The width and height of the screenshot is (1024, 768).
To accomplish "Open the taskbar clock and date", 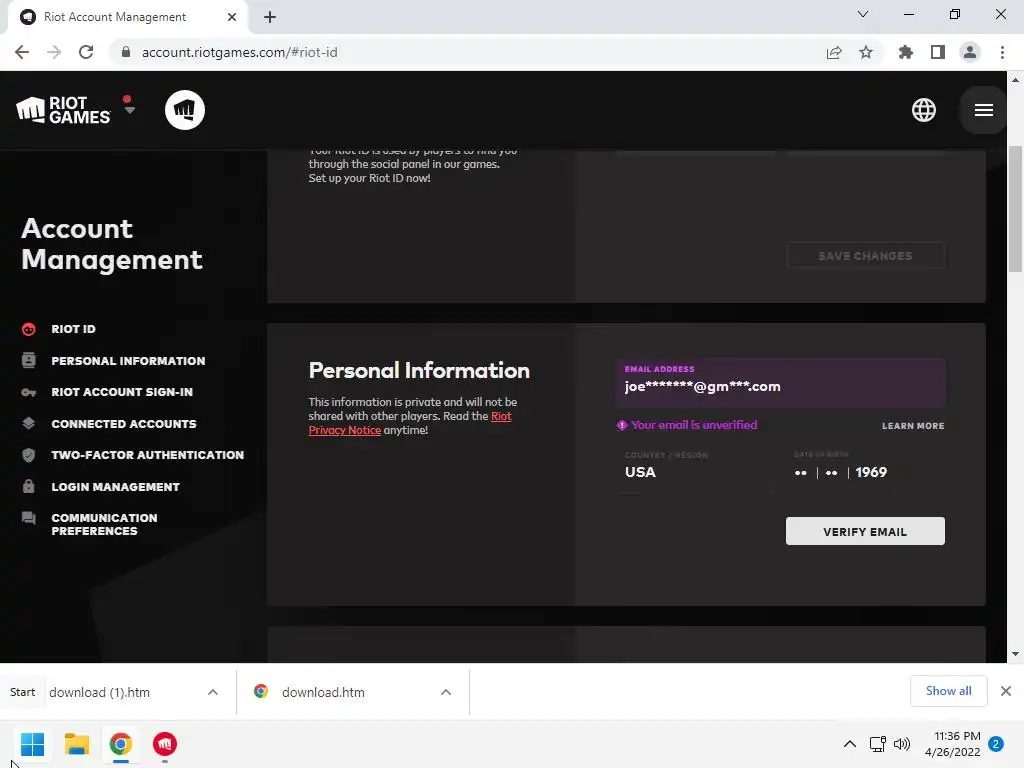I will pos(952,744).
